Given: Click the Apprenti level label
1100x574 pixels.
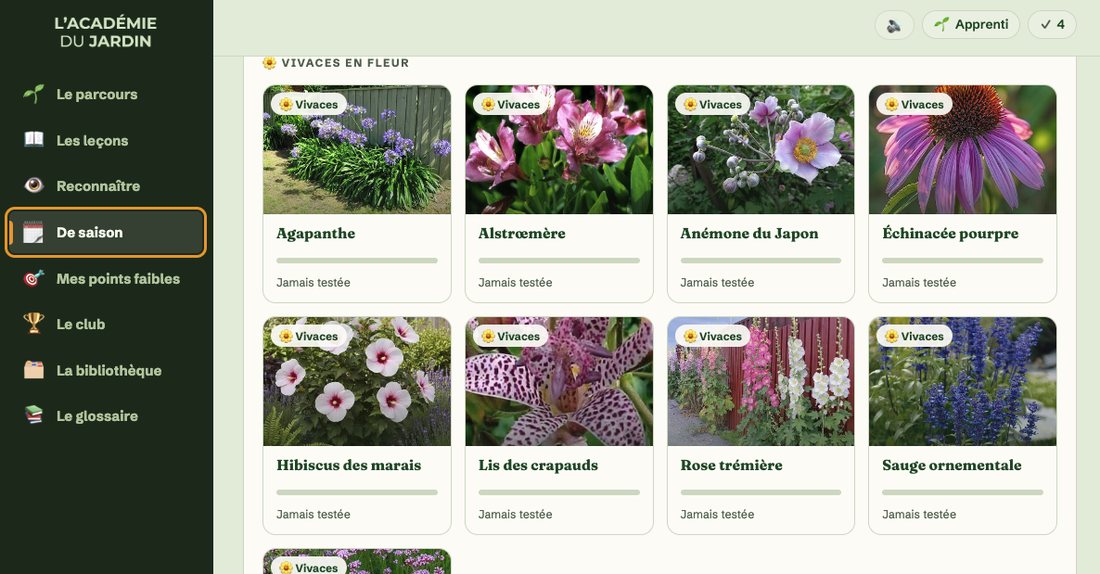Looking at the screenshot, I should (x=981, y=25).
